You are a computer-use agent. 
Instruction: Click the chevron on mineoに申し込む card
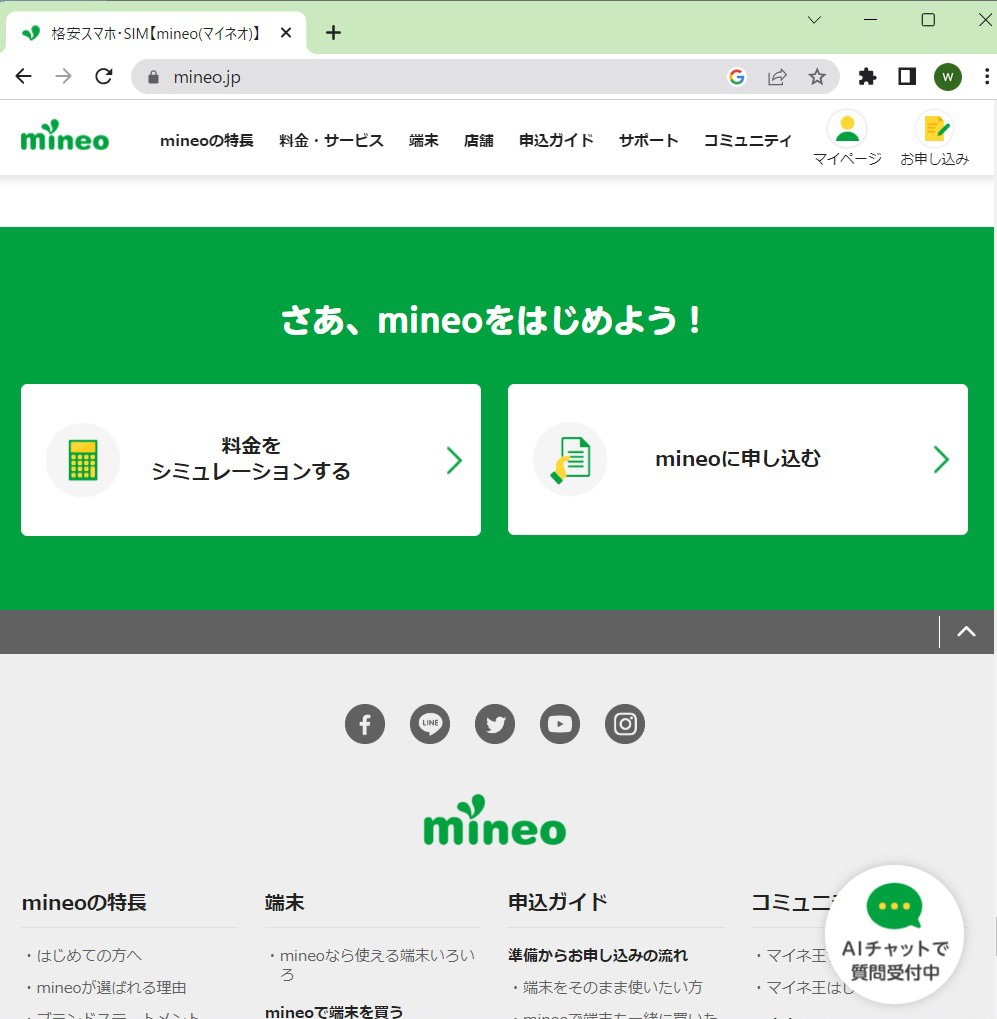pos(941,459)
